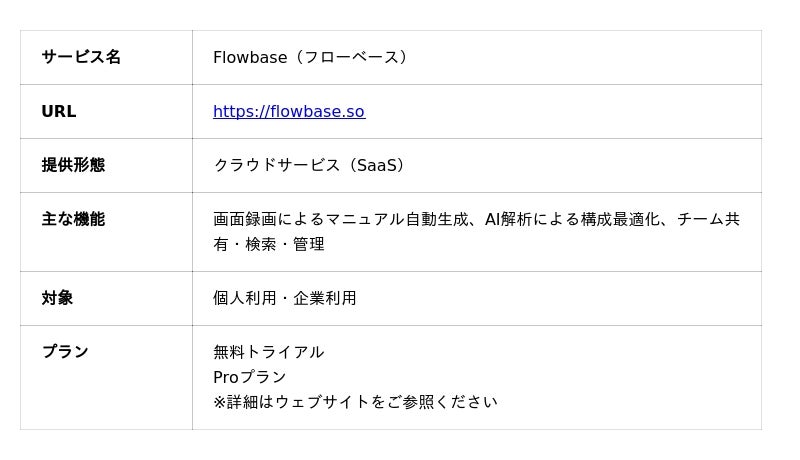
Task: Select the 対象 row label
Action: point(57,298)
